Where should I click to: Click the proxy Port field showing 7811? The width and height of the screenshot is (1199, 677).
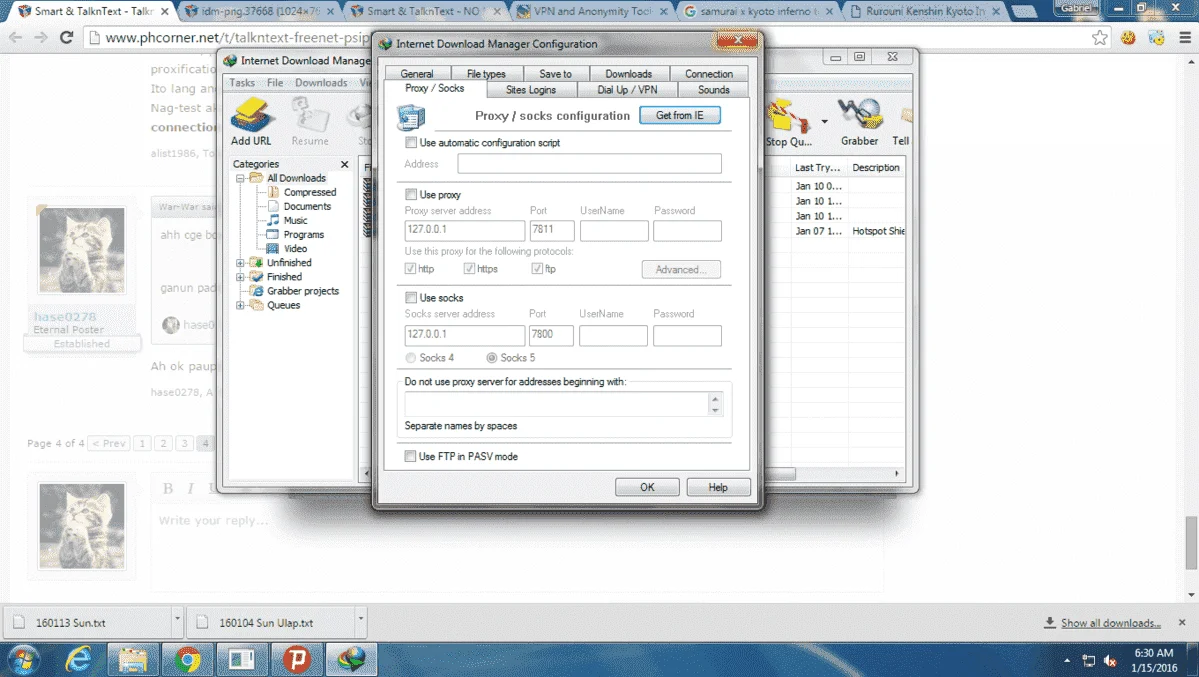[x=551, y=230]
